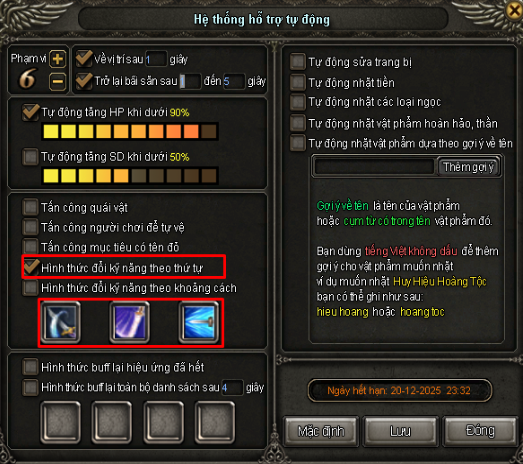Click the first empty buff slot
This screenshot has height=464, width=523.
pos(60,422)
